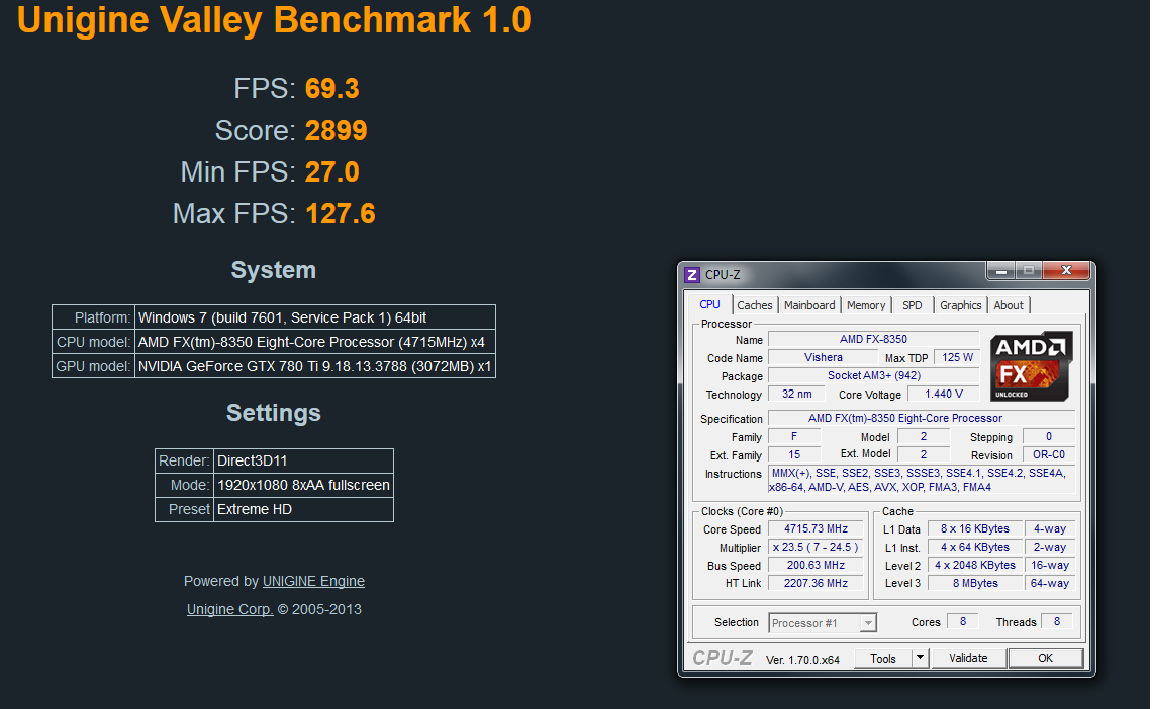Click the Platform row Windows 7 text
Viewport: 1152px width, 709px height.
tap(282, 318)
